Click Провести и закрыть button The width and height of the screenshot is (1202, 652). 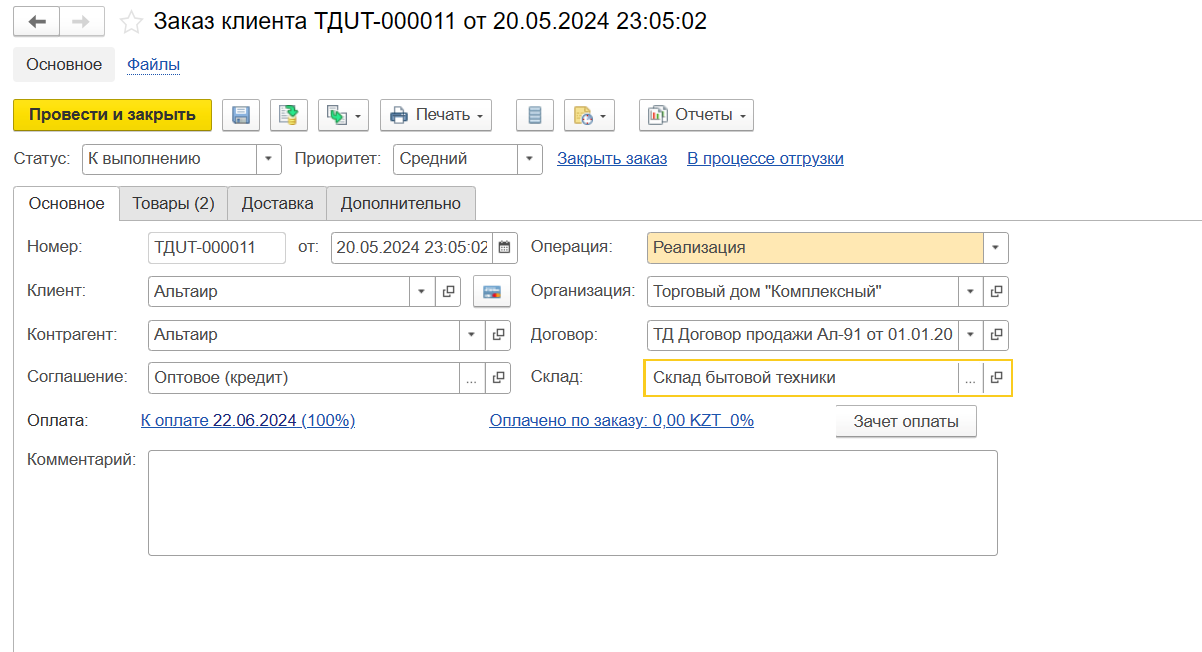[112, 115]
